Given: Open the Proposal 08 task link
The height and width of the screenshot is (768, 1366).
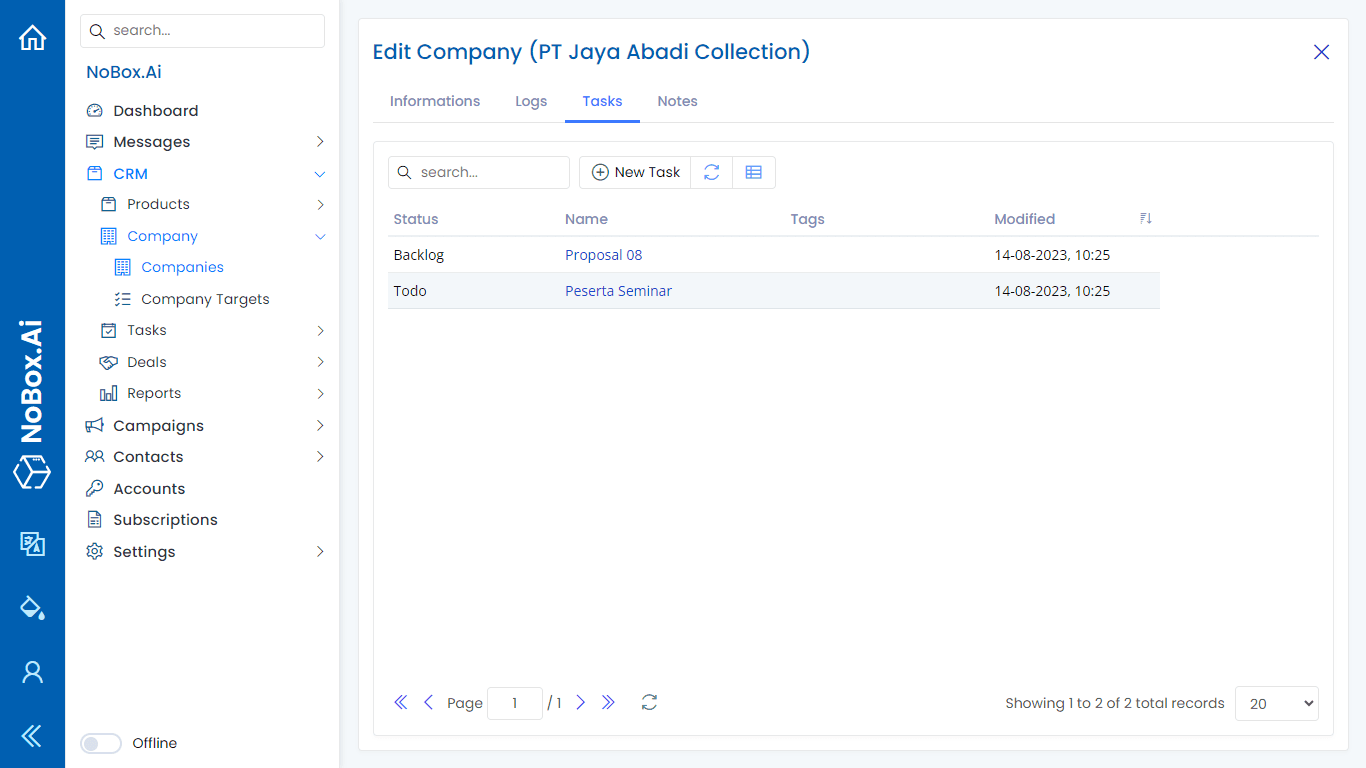Looking at the screenshot, I should [604, 255].
